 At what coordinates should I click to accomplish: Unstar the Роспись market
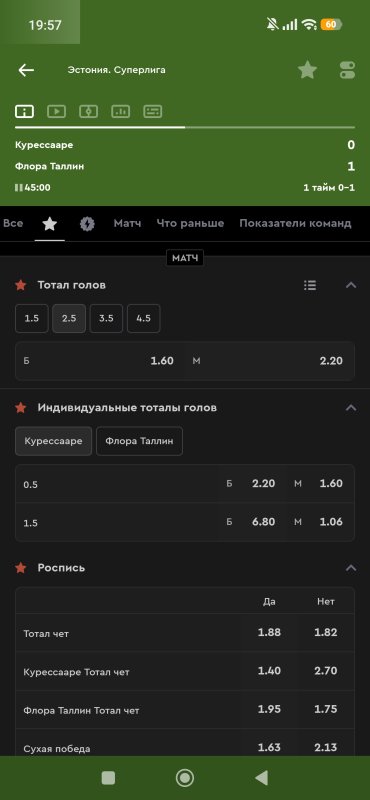[20, 568]
